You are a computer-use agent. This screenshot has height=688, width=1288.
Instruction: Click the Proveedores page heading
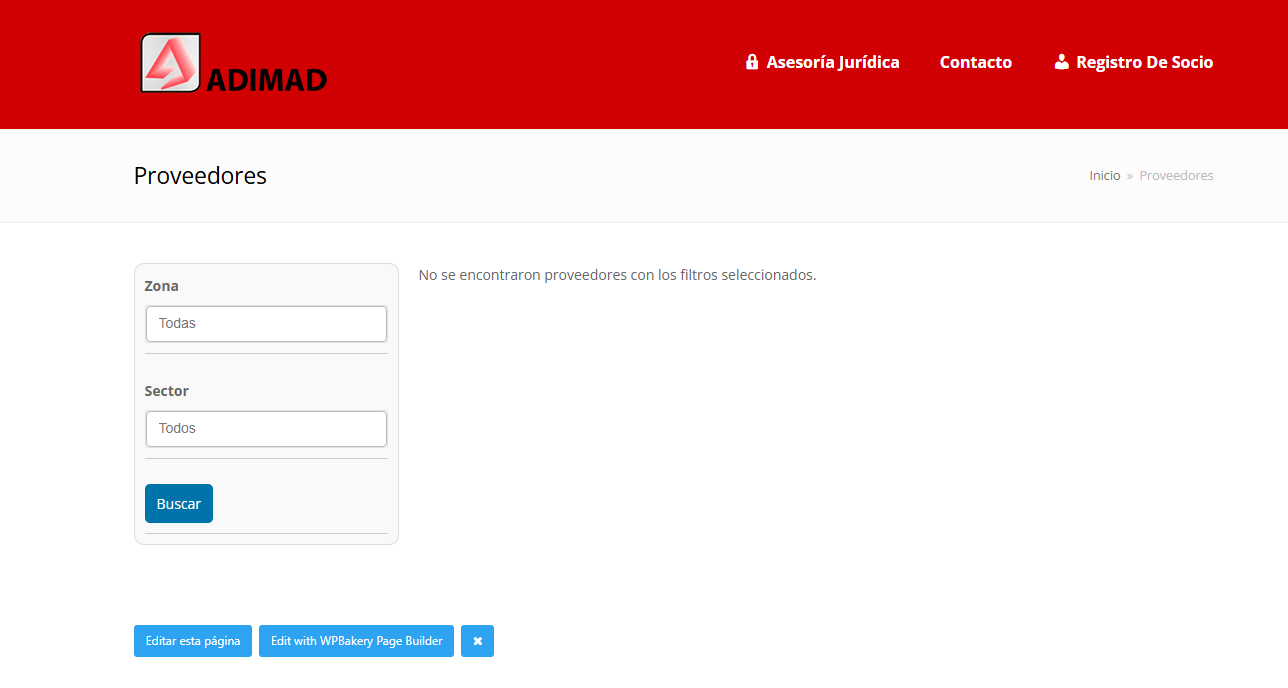click(200, 176)
